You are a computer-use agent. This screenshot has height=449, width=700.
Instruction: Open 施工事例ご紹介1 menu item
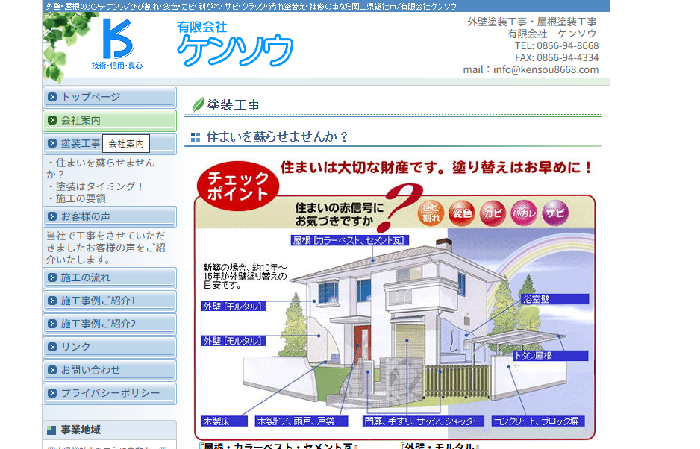tap(110, 301)
